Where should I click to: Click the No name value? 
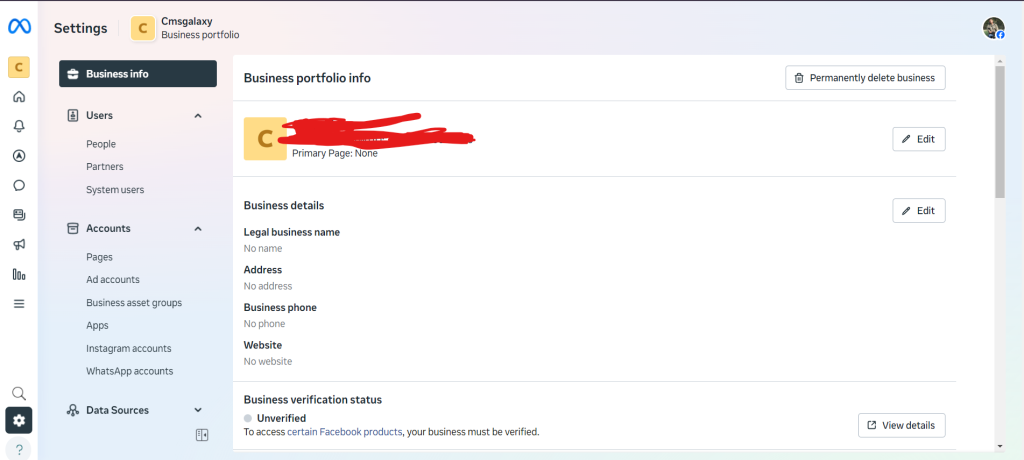coord(263,248)
